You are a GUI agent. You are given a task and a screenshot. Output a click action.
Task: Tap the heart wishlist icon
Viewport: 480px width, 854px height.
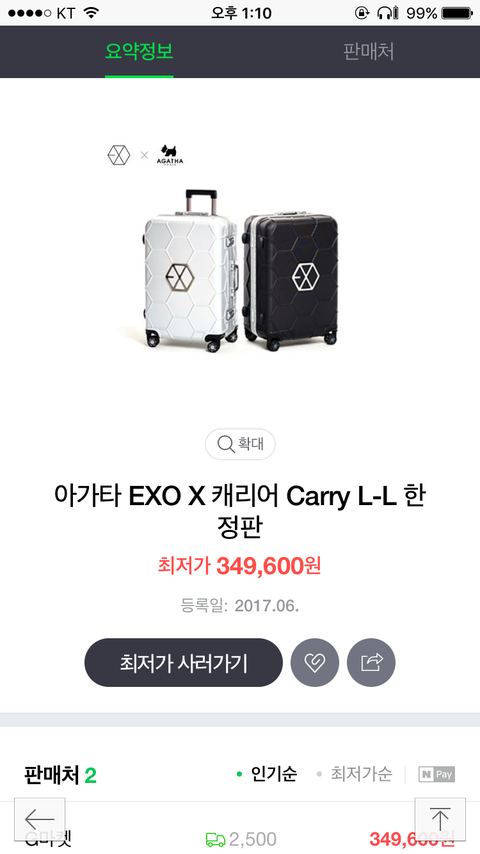click(x=314, y=662)
